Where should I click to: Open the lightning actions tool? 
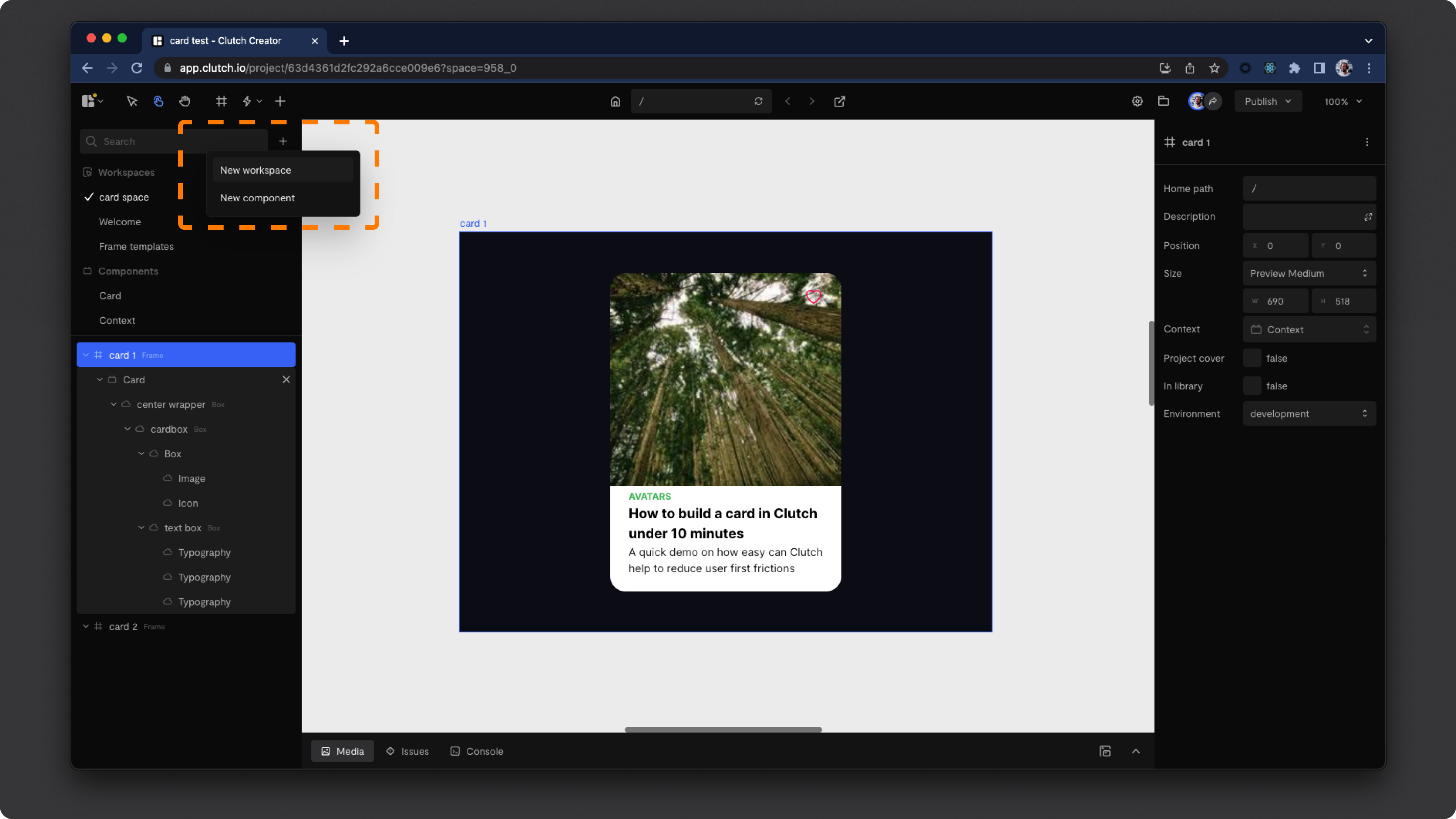(x=247, y=101)
